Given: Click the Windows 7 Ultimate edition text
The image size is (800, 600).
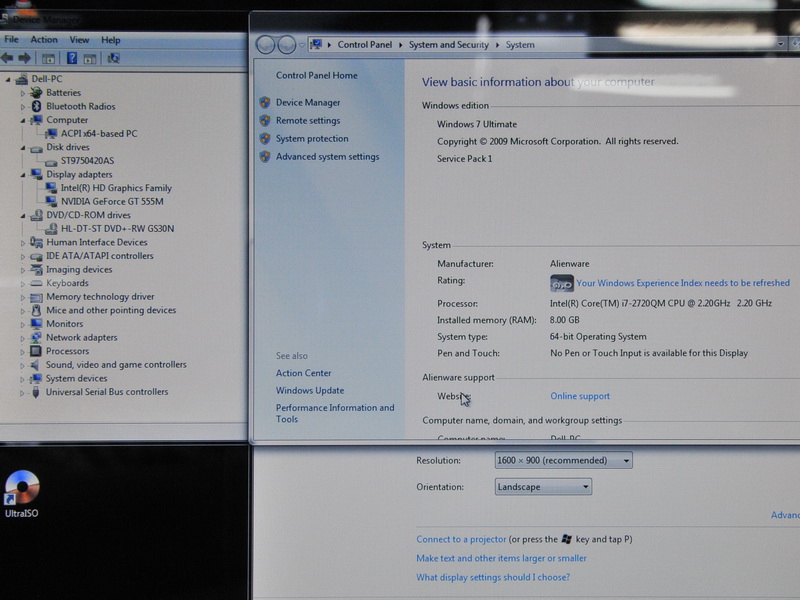Looking at the screenshot, I should [477, 124].
